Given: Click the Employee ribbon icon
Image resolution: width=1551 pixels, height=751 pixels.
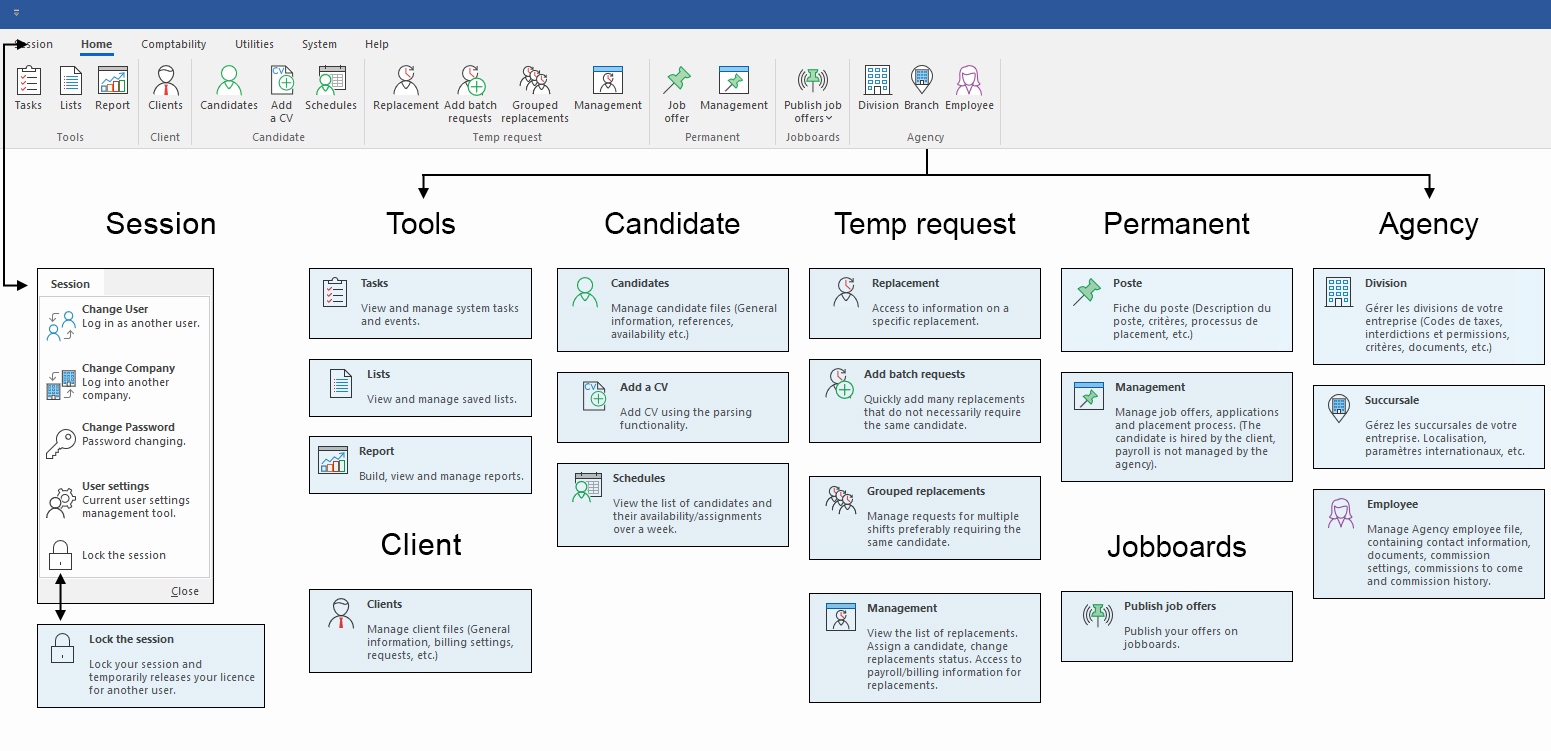Looking at the screenshot, I should tap(968, 88).
